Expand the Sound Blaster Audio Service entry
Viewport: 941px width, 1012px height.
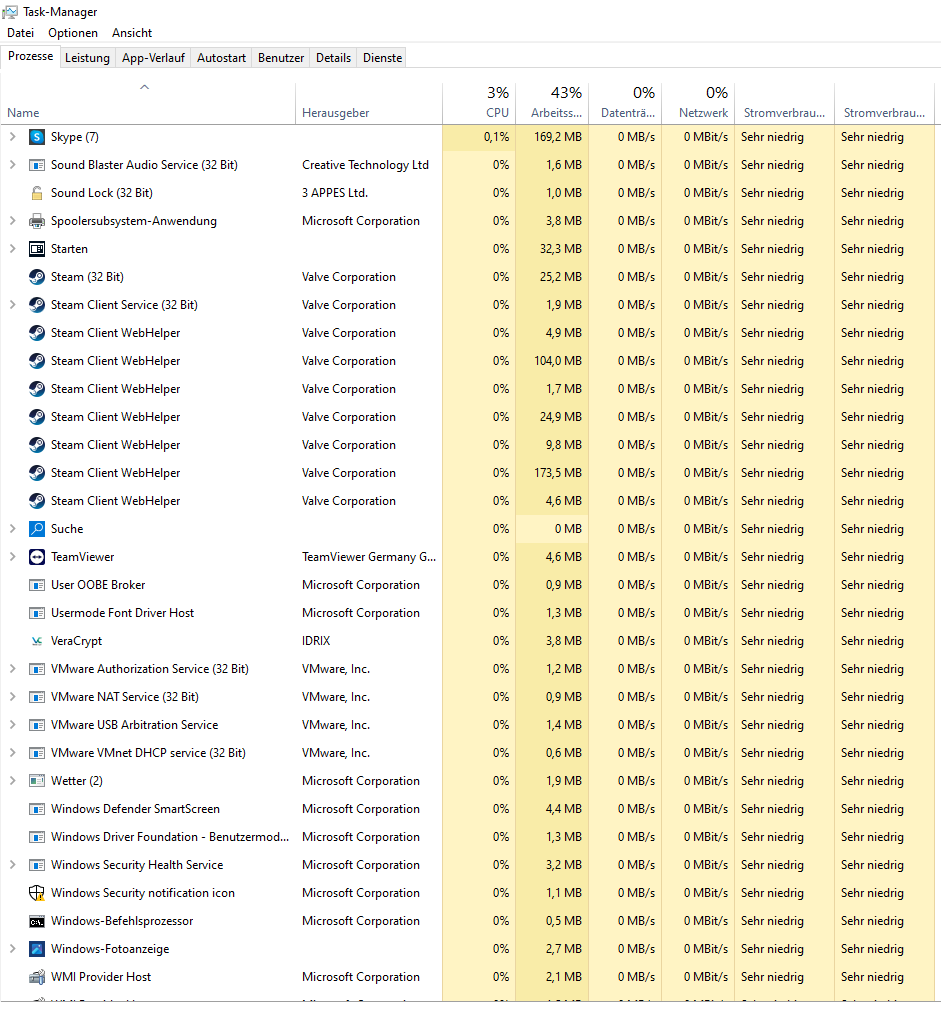[x=12, y=165]
